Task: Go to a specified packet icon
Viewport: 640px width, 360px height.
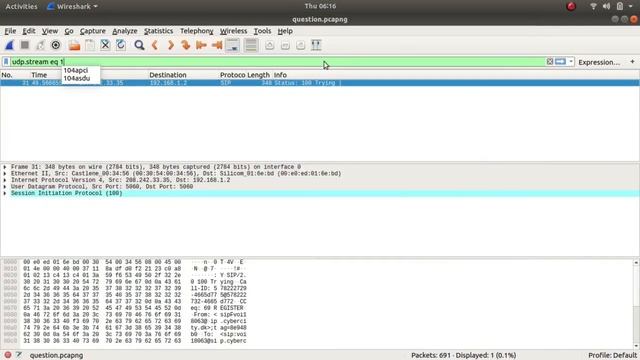Action: (x=186, y=45)
